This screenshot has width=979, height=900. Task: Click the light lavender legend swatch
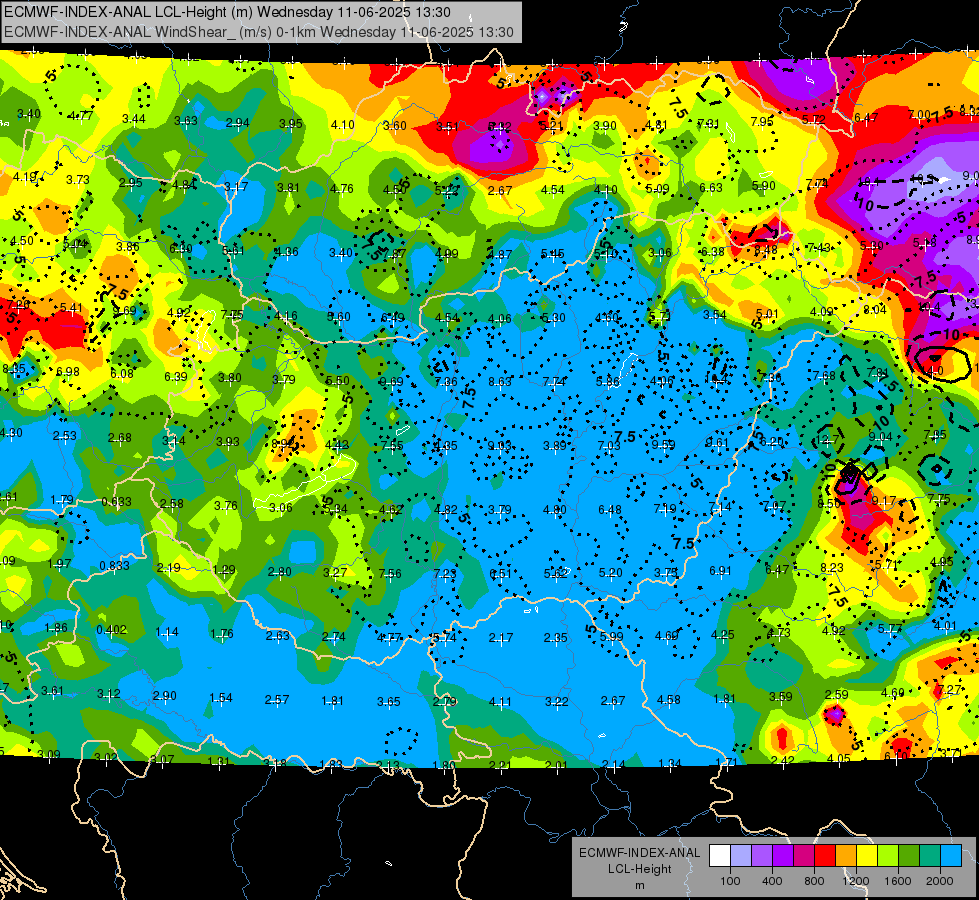(x=741, y=856)
